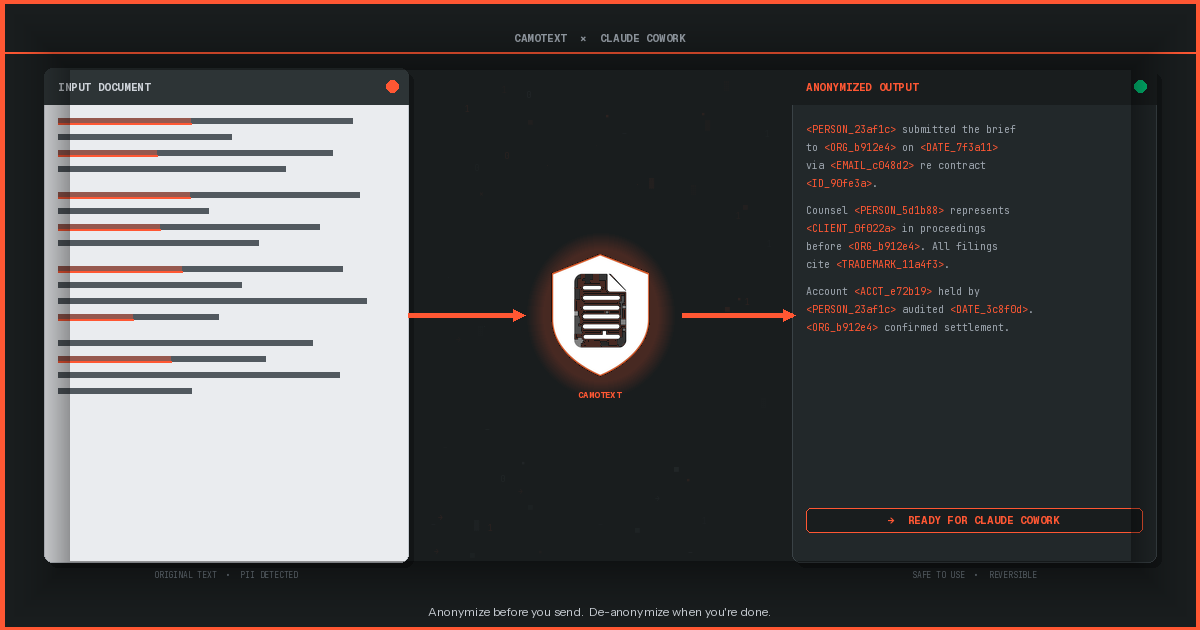Click the arrow pointing to Anonymized Output
The image size is (1200, 630).
737,315
